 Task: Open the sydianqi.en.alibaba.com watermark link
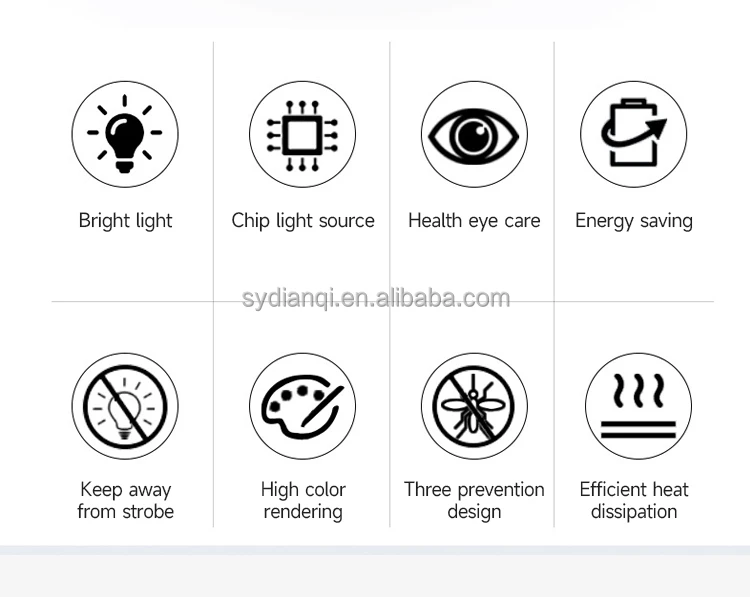pyautogui.click(x=376, y=298)
